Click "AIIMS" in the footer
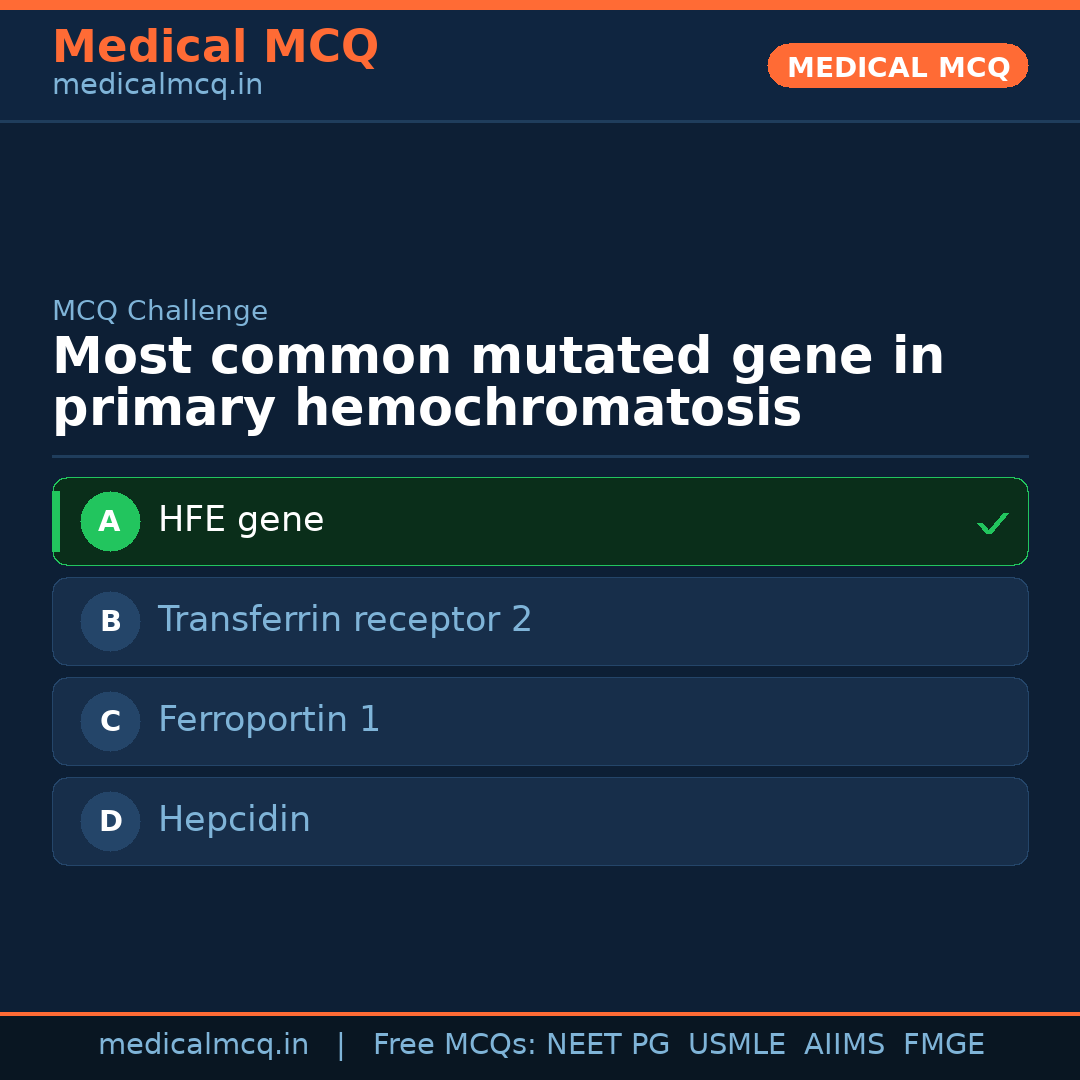This screenshot has width=1080, height=1080. pos(844,1045)
